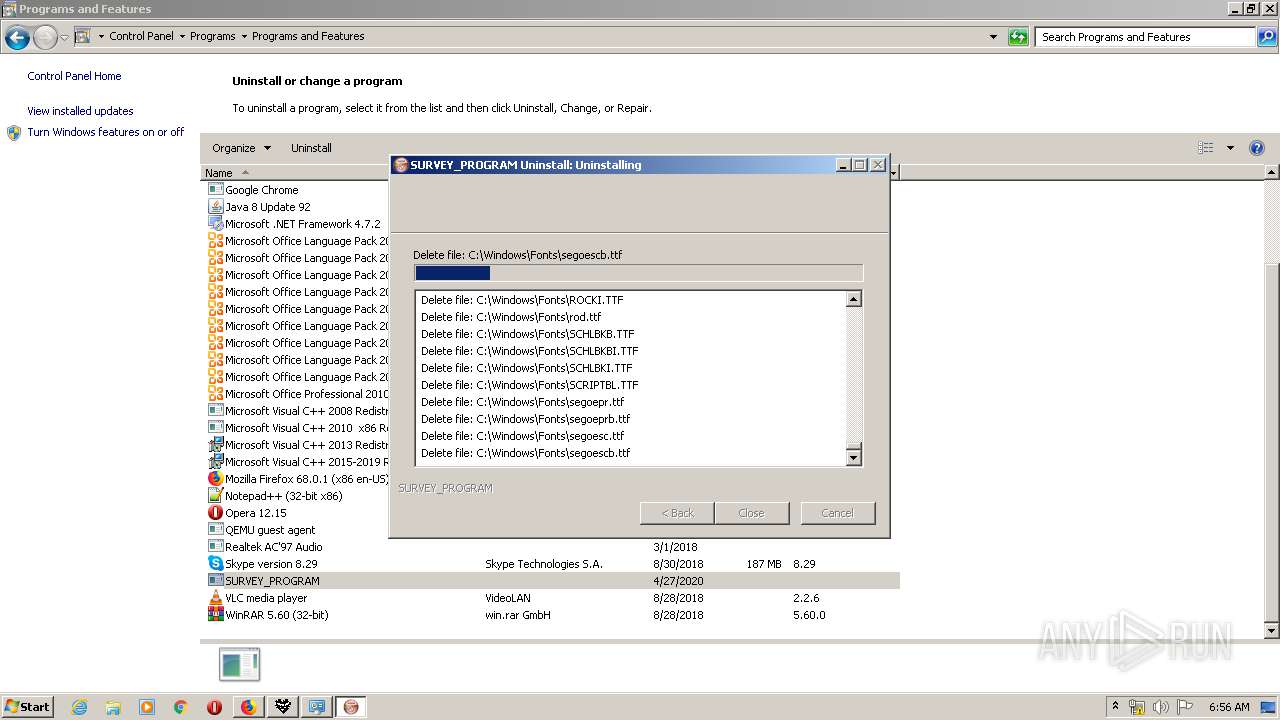Screen dimensions: 1280x720
Task: Select Control Panel in the breadcrumb
Action: point(141,37)
